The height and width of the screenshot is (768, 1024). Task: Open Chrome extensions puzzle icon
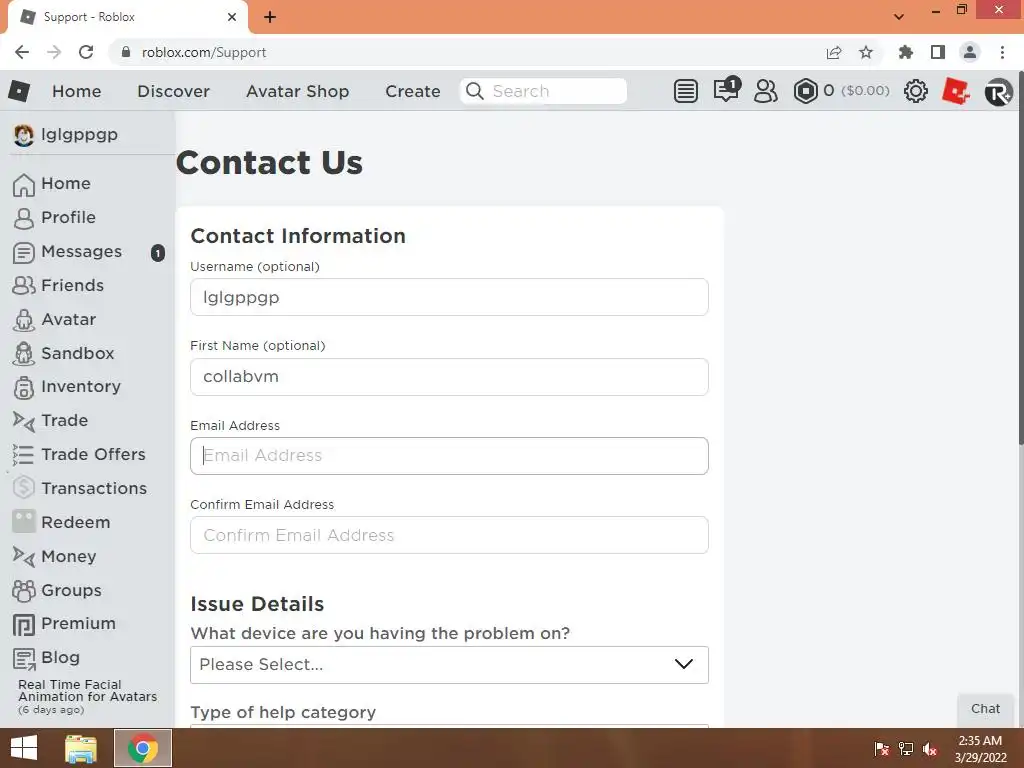pyautogui.click(x=905, y=52)
